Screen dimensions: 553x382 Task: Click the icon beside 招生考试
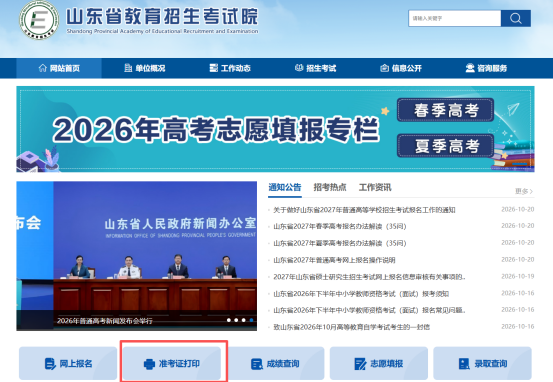point(299,68)
